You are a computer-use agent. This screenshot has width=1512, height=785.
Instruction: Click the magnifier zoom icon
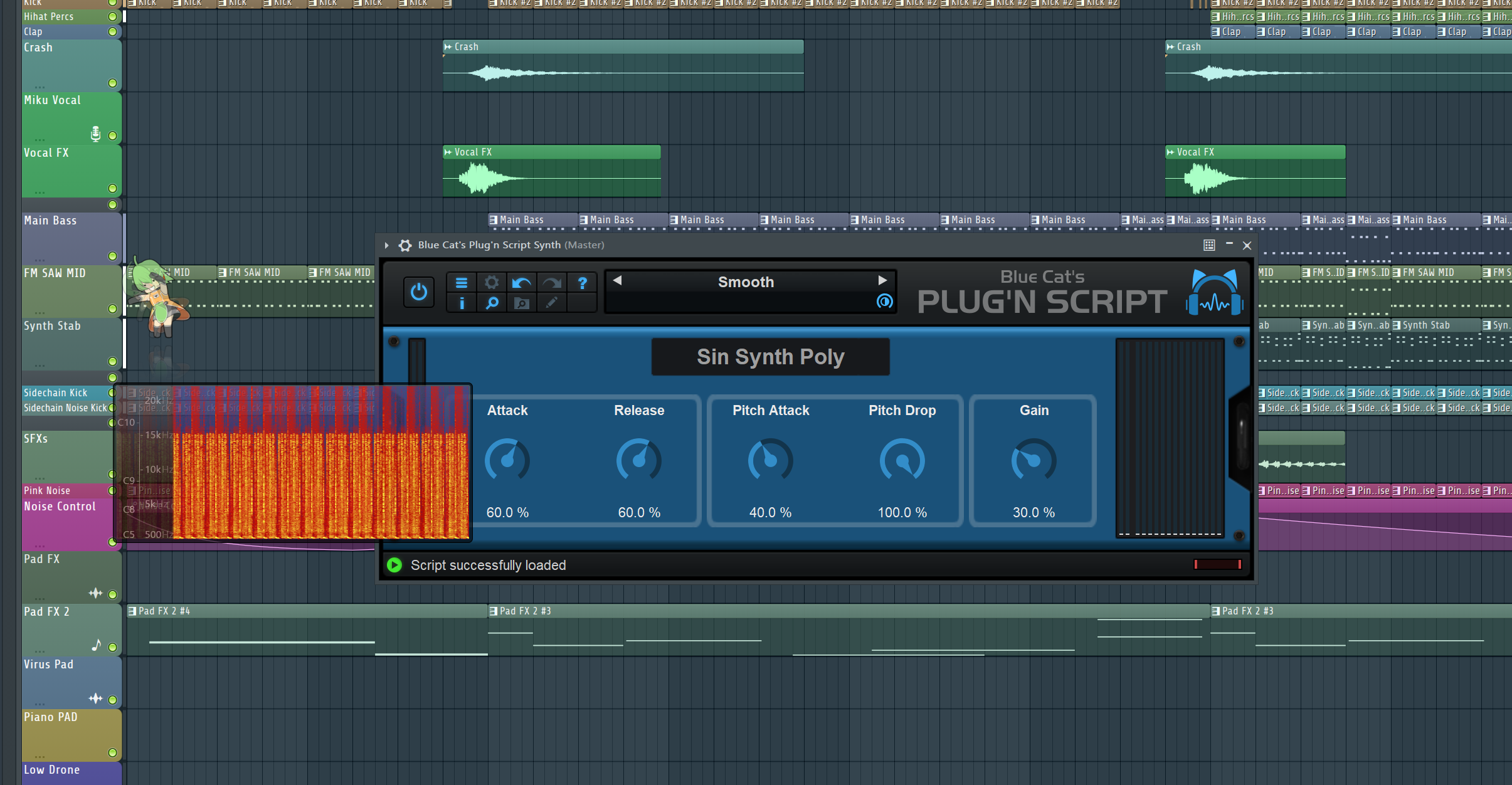[x=492, y=303]
